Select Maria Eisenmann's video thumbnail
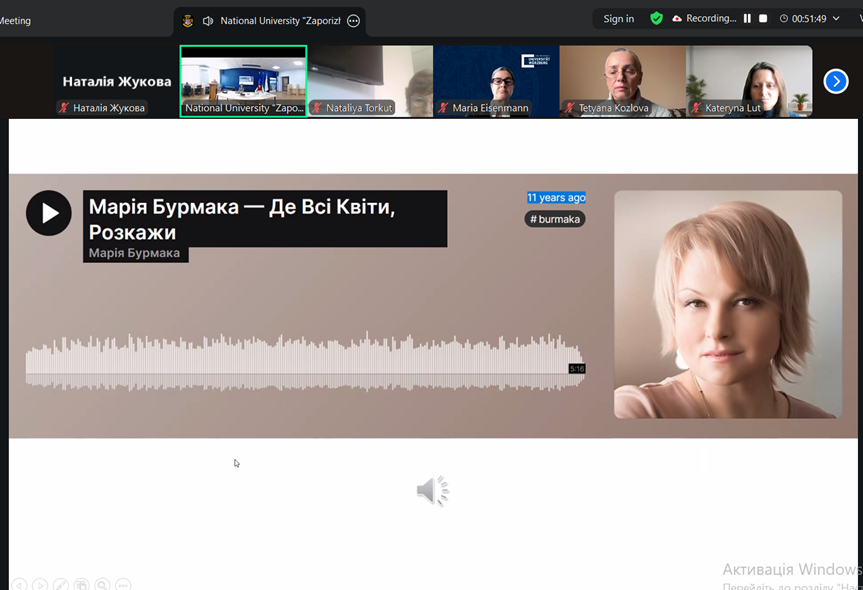Screen dimensions: 863x590 tap(496, 80)
